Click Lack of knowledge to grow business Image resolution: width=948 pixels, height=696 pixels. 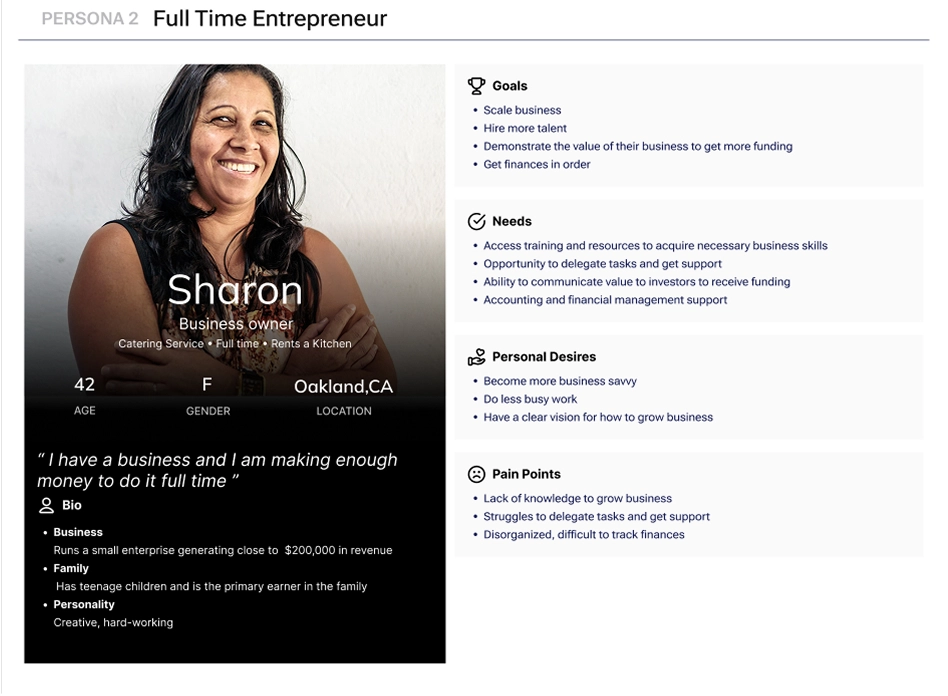(577, 498)
